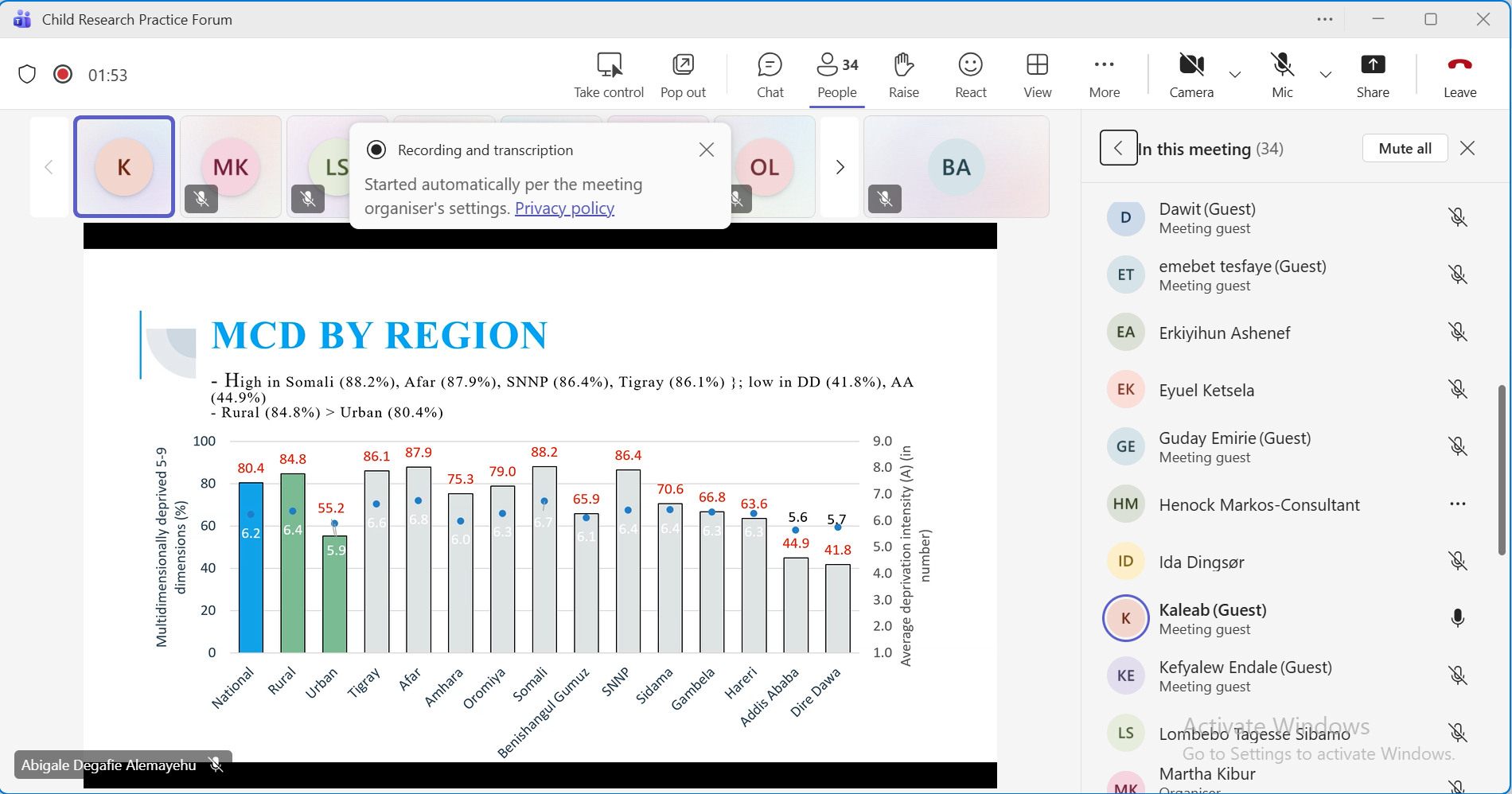Click the Mute all button

pyautogui.click(x=1405, y=149)
